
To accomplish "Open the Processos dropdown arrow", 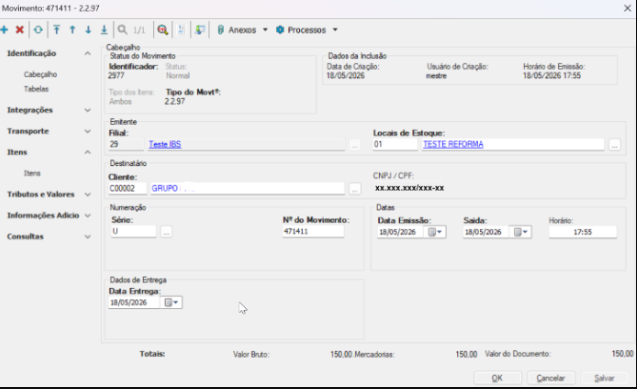I will [335, 30].
